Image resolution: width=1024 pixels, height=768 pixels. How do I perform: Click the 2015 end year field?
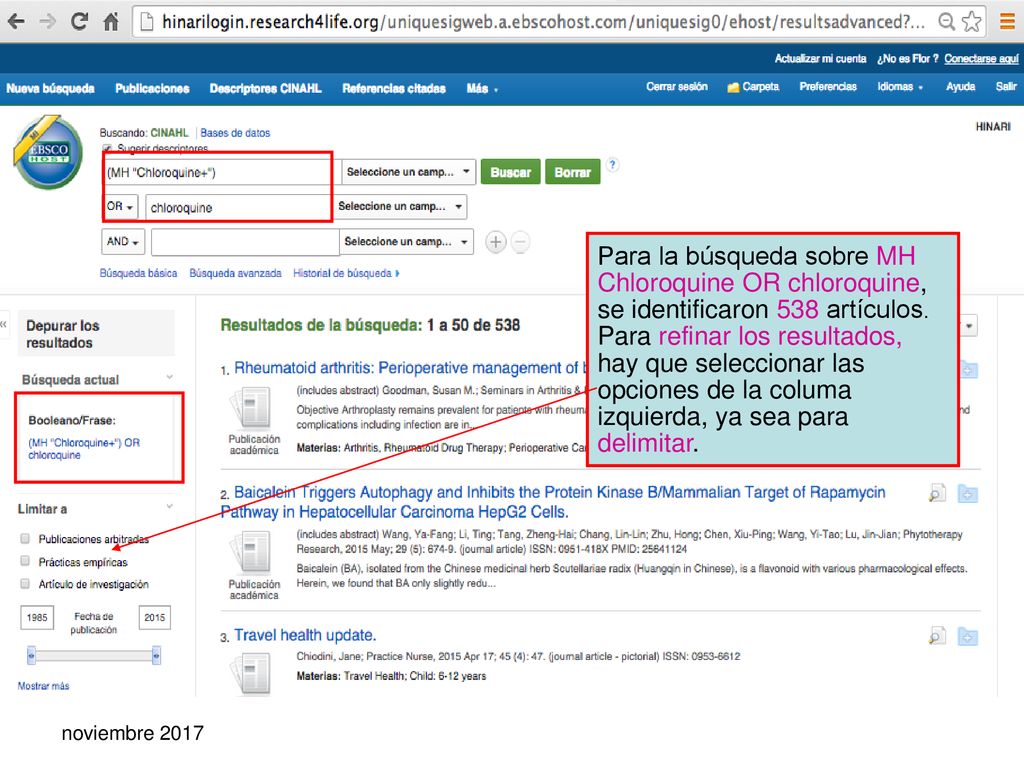155,617
